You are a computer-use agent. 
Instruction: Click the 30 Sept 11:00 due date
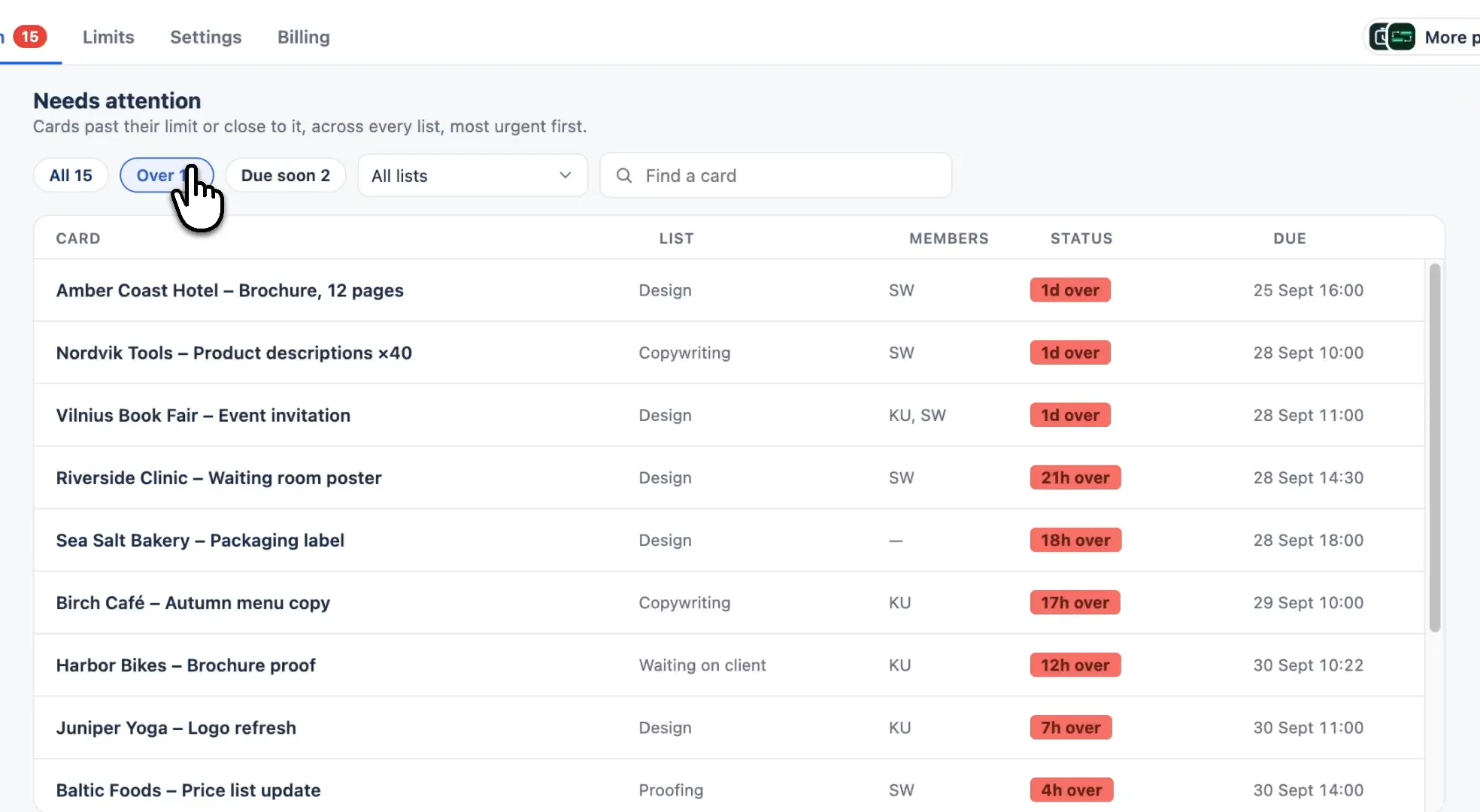click(x=1308, y=727)
